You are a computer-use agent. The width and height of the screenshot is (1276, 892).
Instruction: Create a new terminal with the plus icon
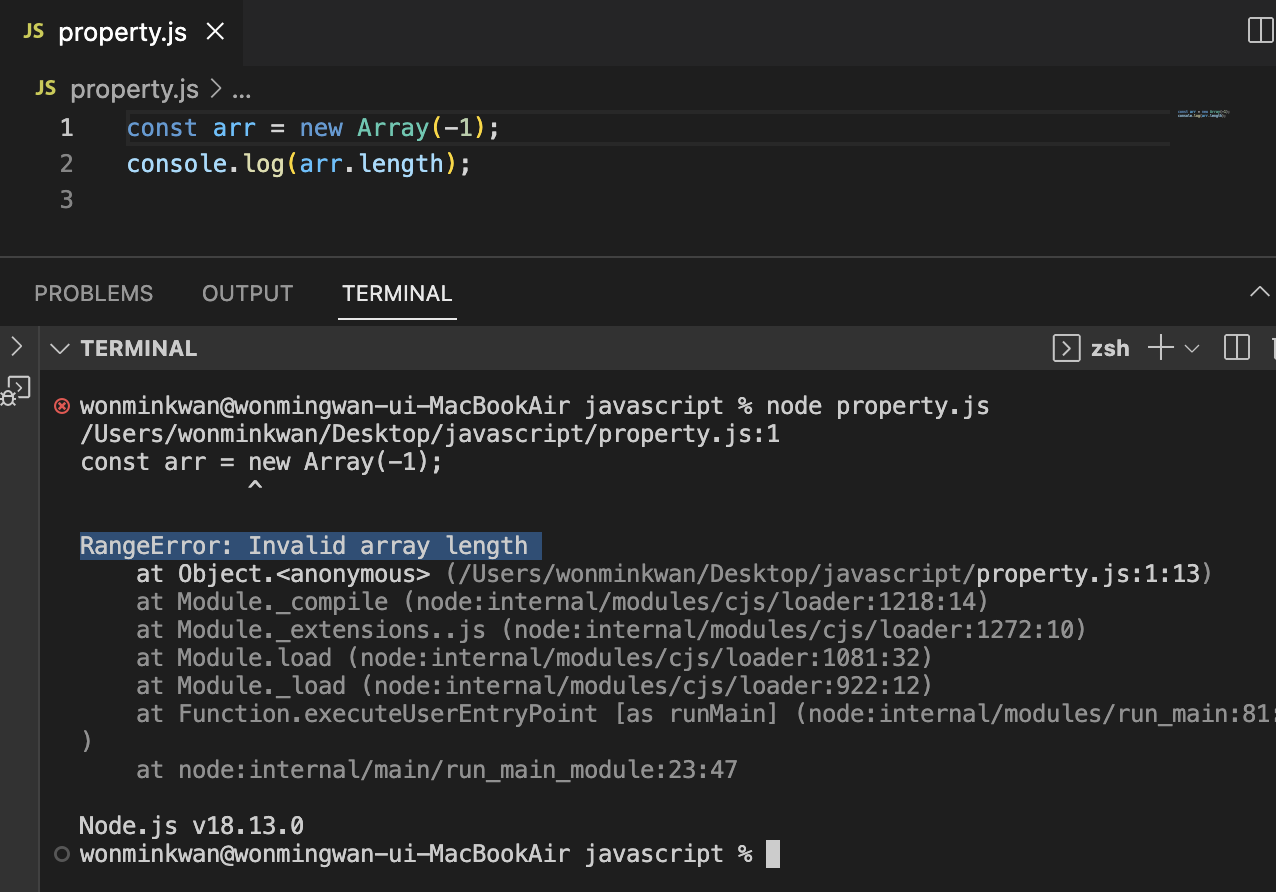[x=1161, y=348]
